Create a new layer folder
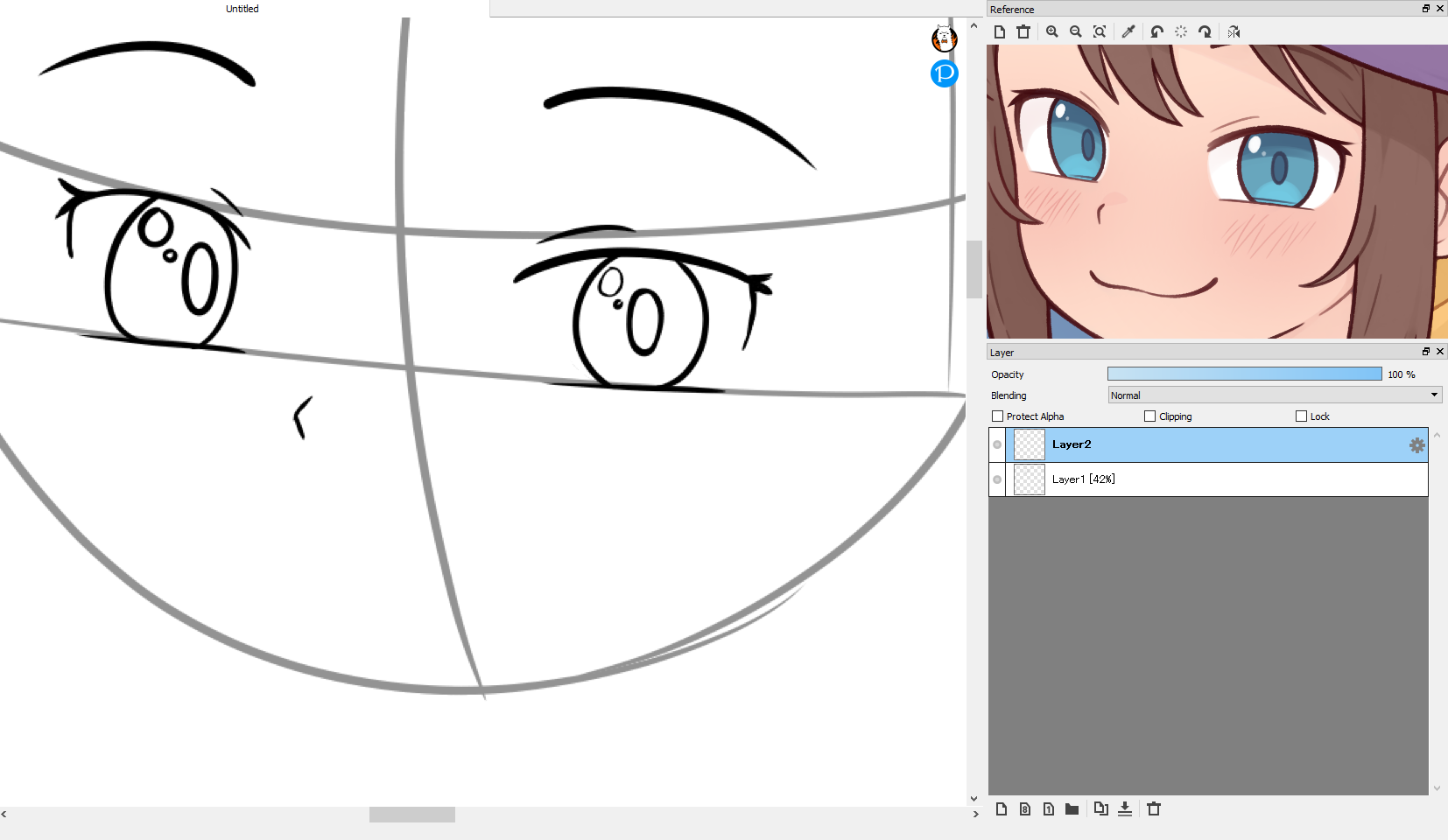This screenshot has height=840, width=1448. 1072,809
